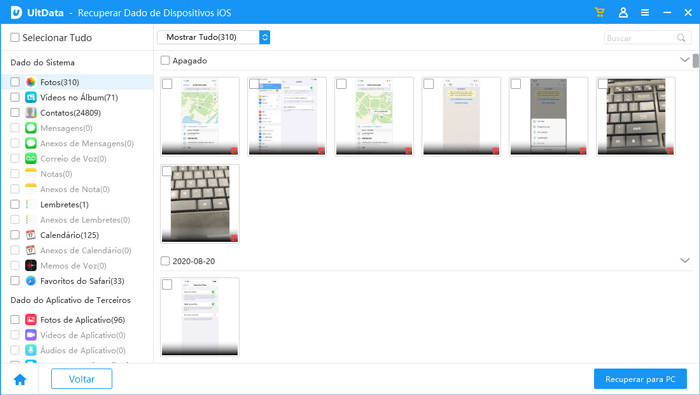Image resolution: width=700 pixels, height=395 pixels.
Task: Open the large keyboard photo thumbnail
Action: [636, 116]
